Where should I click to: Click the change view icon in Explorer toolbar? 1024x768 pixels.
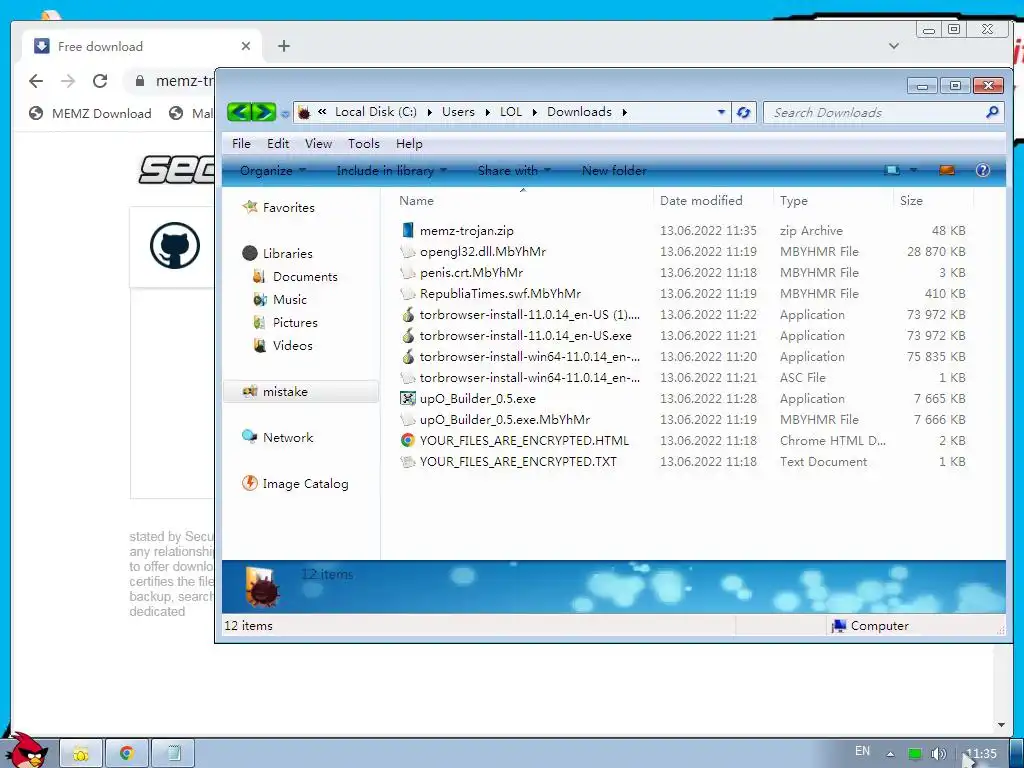pyautogui.click(x=891, y=170)
